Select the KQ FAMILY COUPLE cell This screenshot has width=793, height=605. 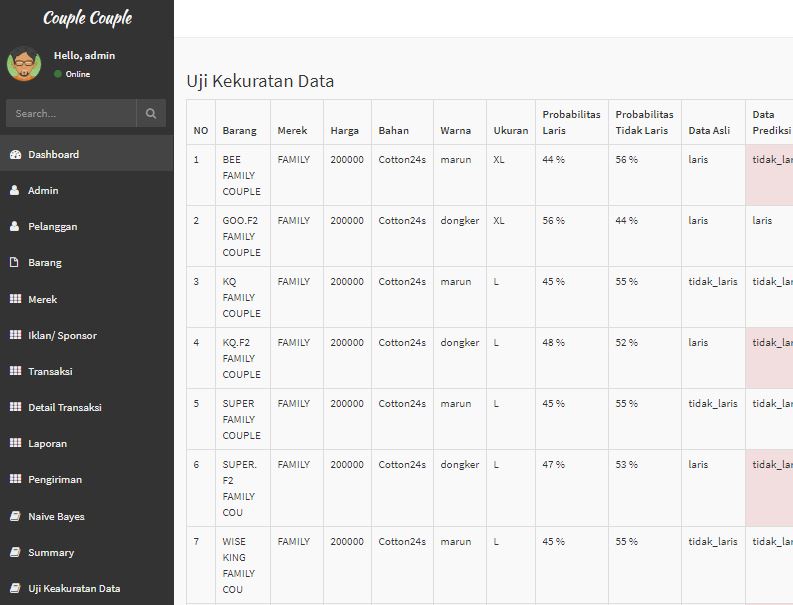(243, 297)
